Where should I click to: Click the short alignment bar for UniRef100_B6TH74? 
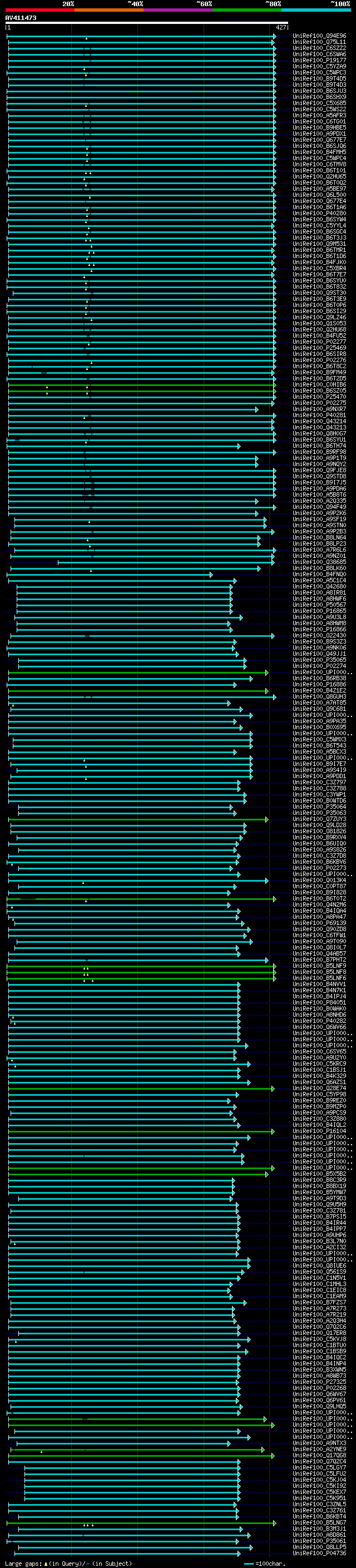coord(124,446)
